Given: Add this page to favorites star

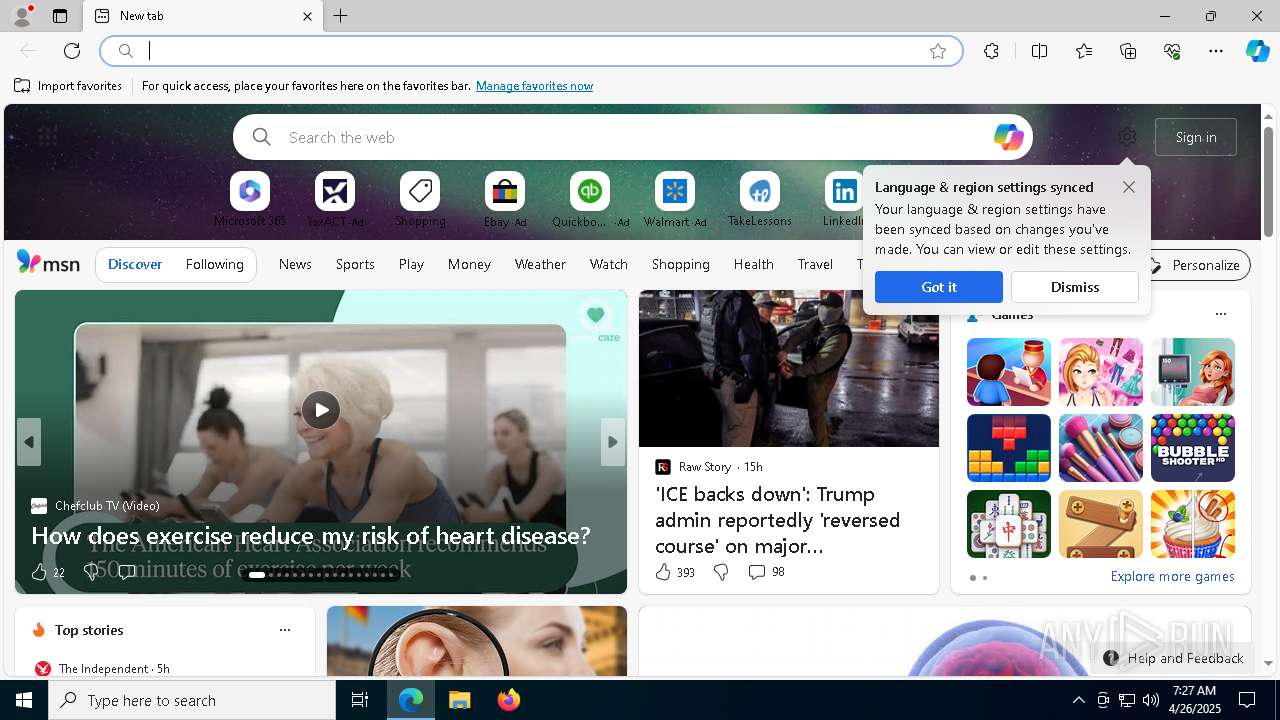Looking at the screenshot, I should click(938, 51).
